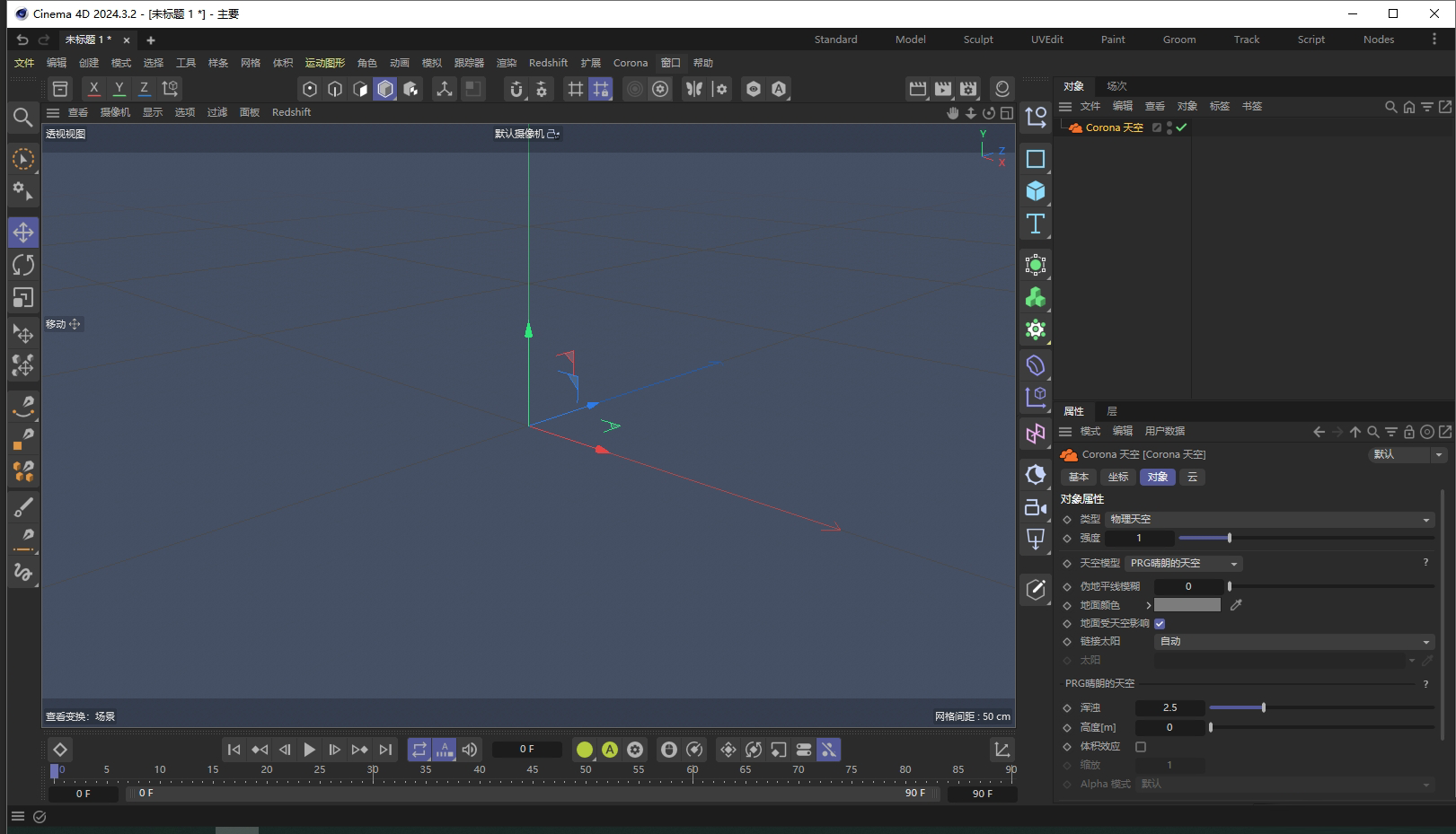The width and height of the screenshot is (1456, 834).
Task: Toggle world coordinate system button
Action: (170, 89)
